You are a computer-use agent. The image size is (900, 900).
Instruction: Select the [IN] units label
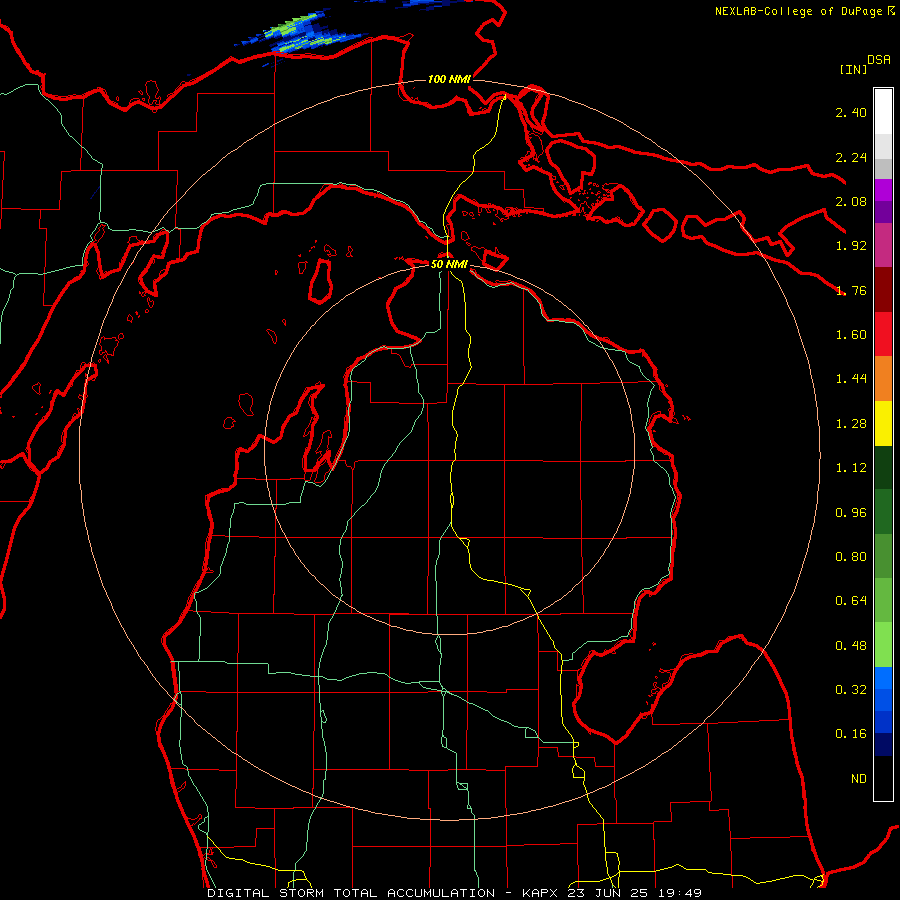(x=853, y=69)
